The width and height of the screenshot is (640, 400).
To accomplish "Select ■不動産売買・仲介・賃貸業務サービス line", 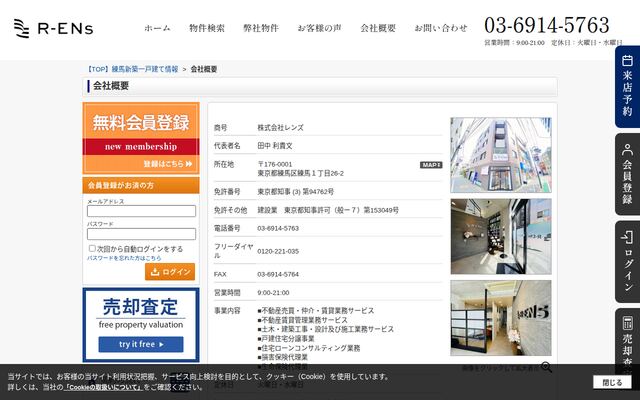I will click(x=316, y=311).
